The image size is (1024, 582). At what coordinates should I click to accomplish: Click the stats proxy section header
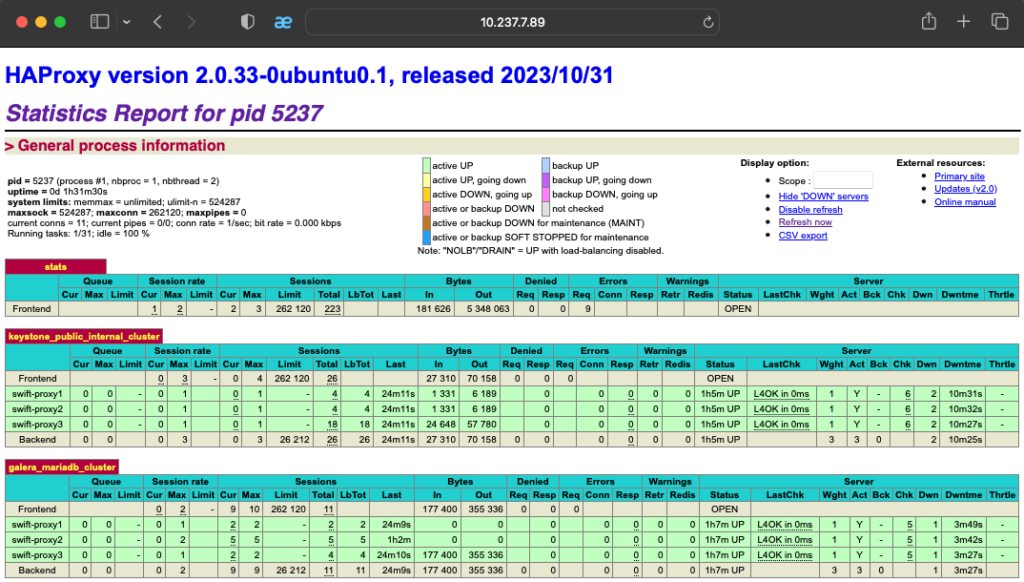(x=56, y=267)
